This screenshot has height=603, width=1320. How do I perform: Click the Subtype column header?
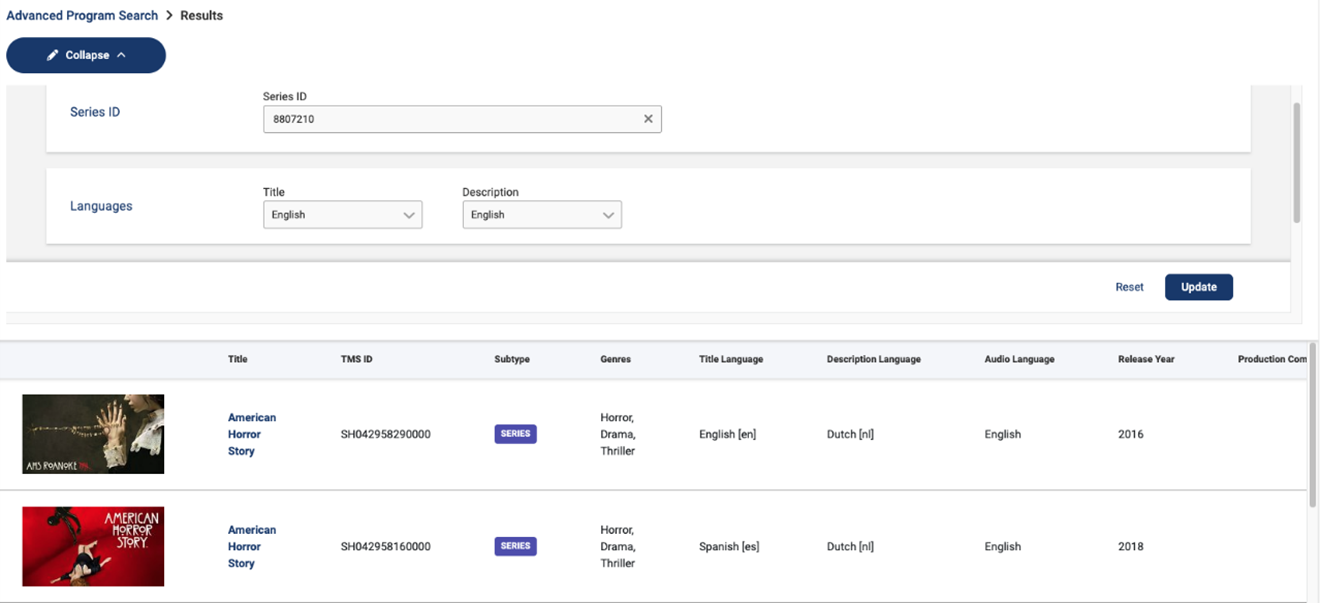click(x=511, y=359)
